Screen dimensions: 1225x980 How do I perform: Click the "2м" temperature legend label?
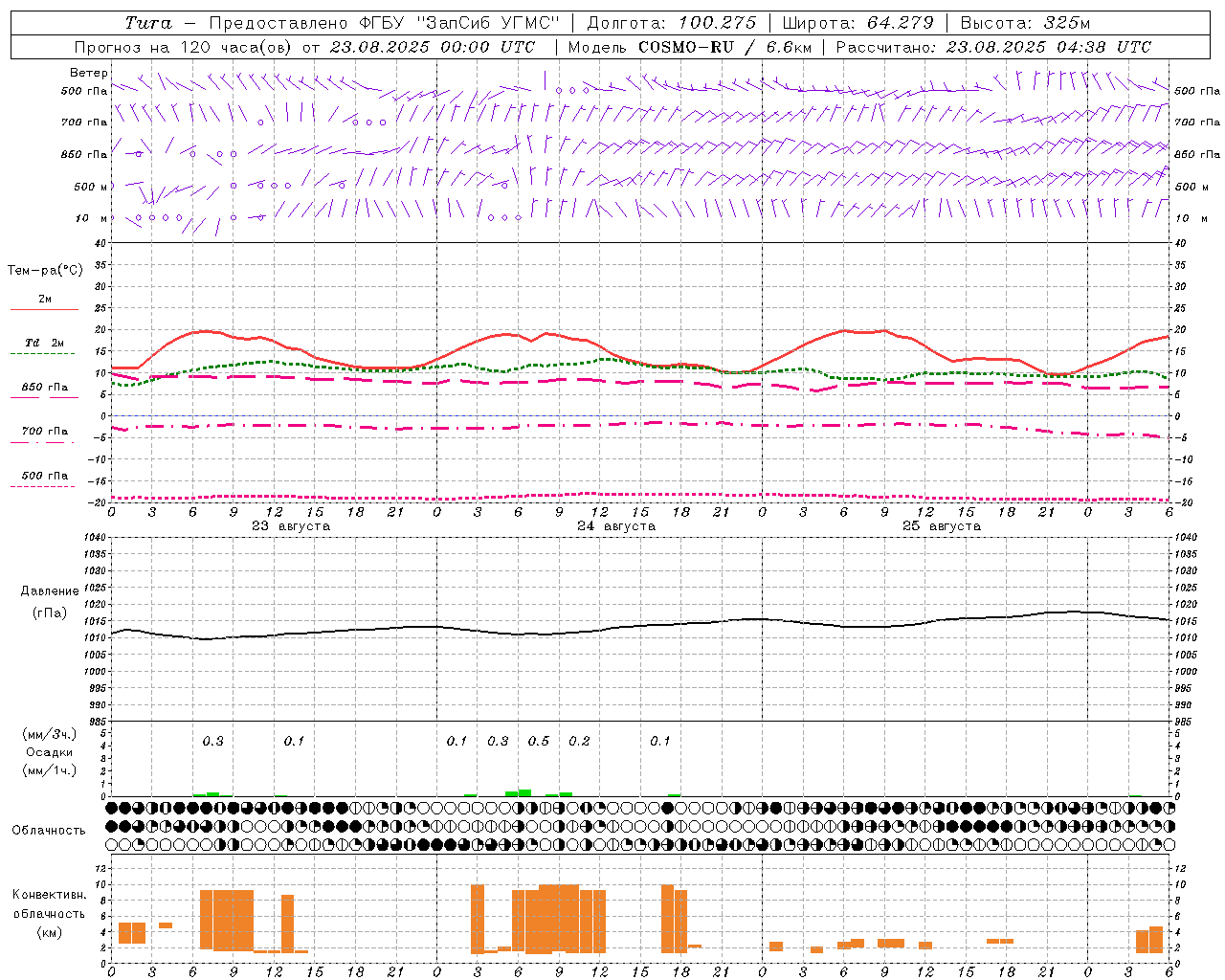(x=45, y=299)
